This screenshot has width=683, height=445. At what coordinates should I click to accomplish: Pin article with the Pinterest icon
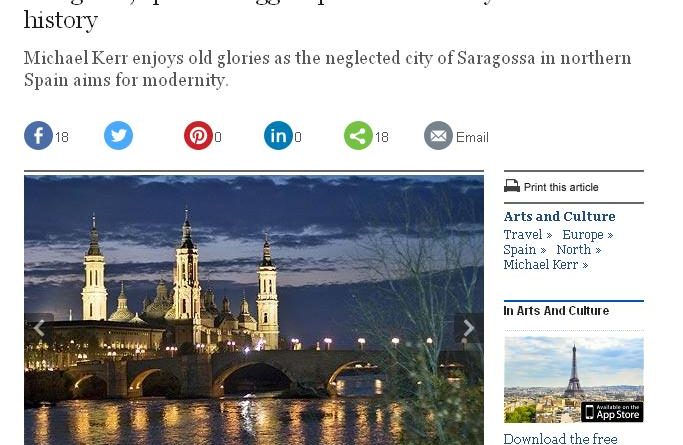click(x=198, y=135)
